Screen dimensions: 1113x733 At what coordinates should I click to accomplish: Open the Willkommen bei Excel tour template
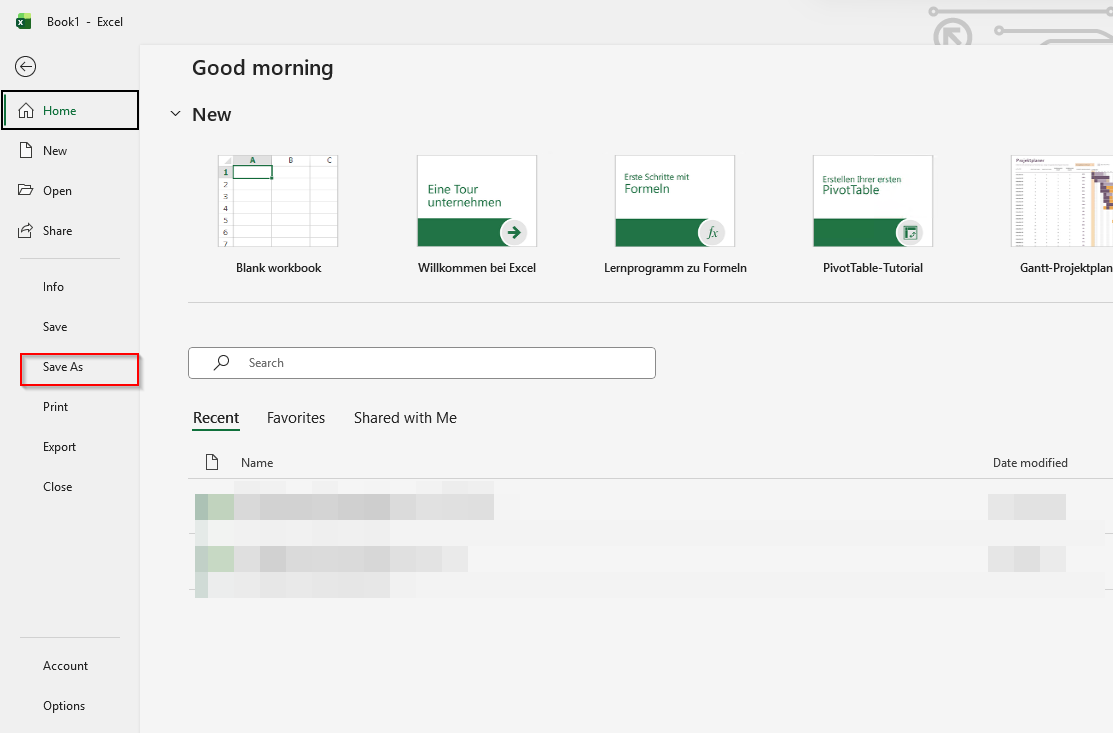[476, 201]
